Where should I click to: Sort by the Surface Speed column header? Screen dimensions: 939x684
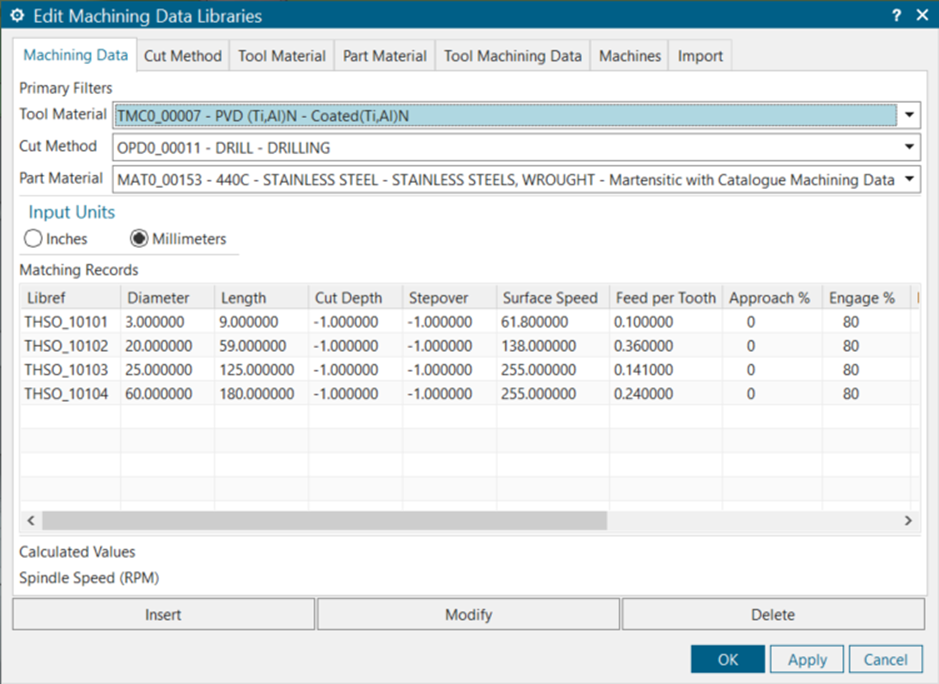[550, 298]
